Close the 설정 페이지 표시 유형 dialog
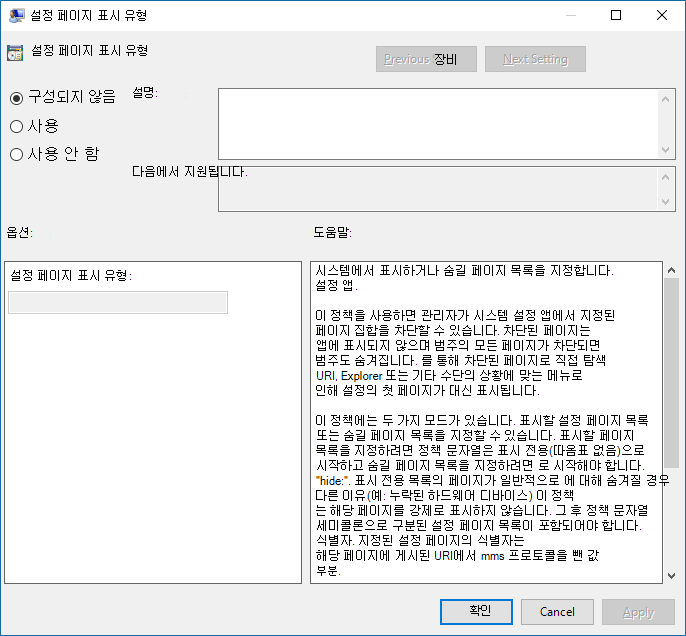 pos(662,15)
